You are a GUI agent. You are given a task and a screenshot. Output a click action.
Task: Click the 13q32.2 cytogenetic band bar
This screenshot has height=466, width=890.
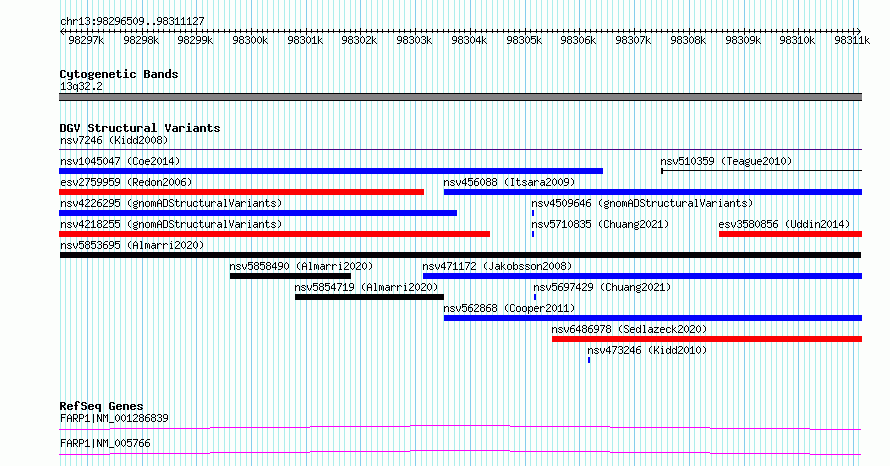click(460, 97)
